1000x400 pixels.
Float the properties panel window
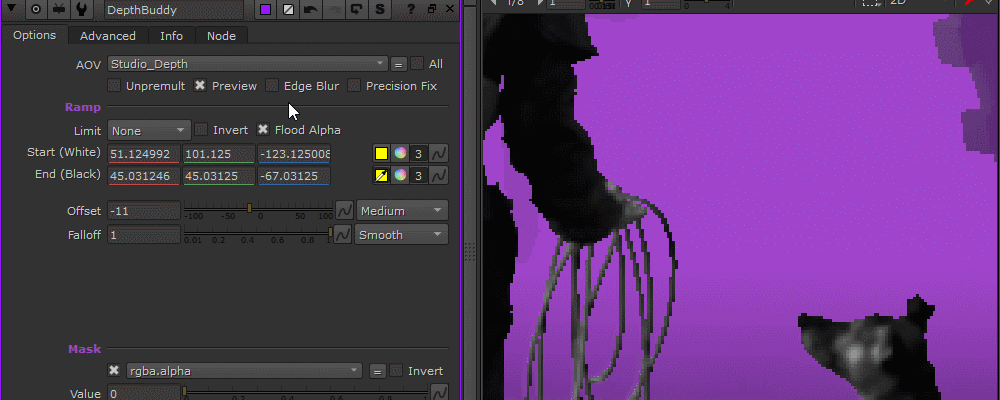click(432, 10)
